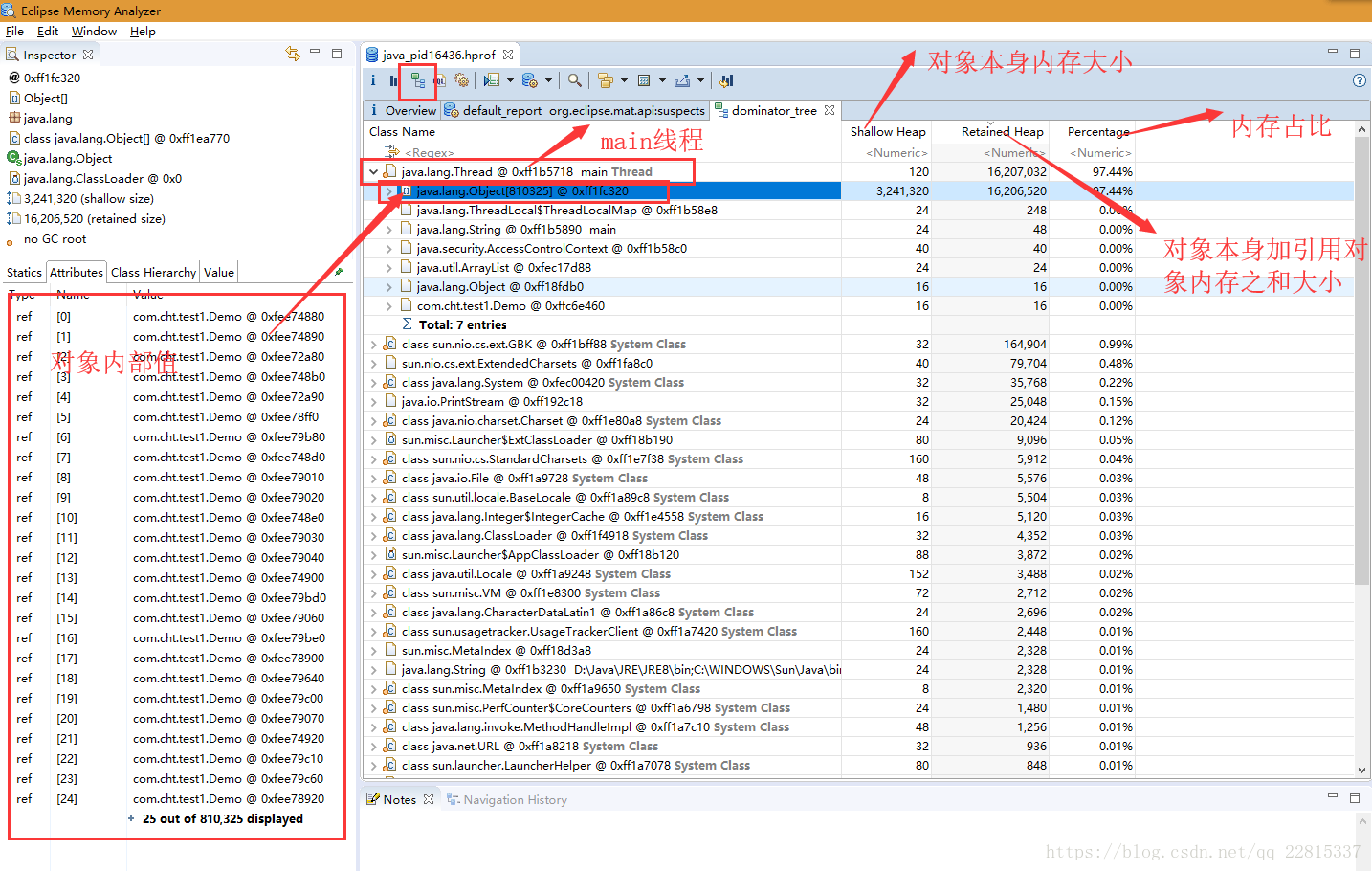
Task: Open the Histogram view toolbar icon
Action: [x=394, y=80]
